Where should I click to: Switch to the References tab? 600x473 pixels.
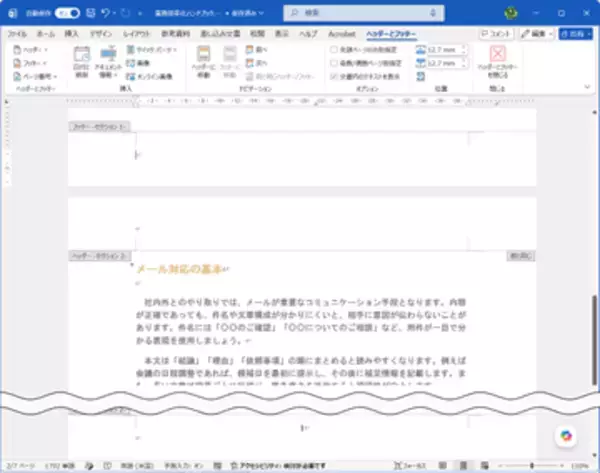175,34
